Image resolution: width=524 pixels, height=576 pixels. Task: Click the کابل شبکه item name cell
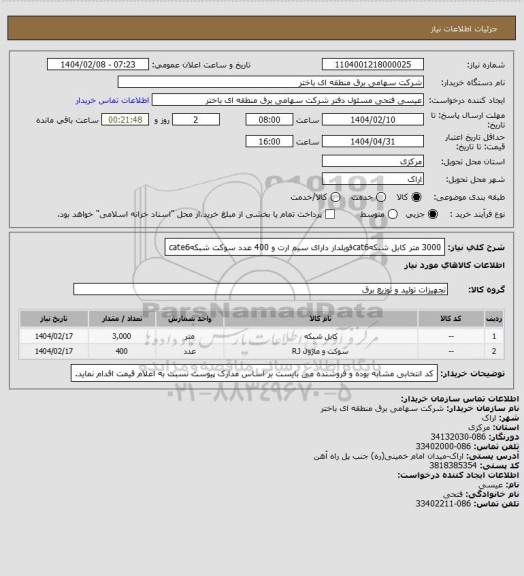320,336
